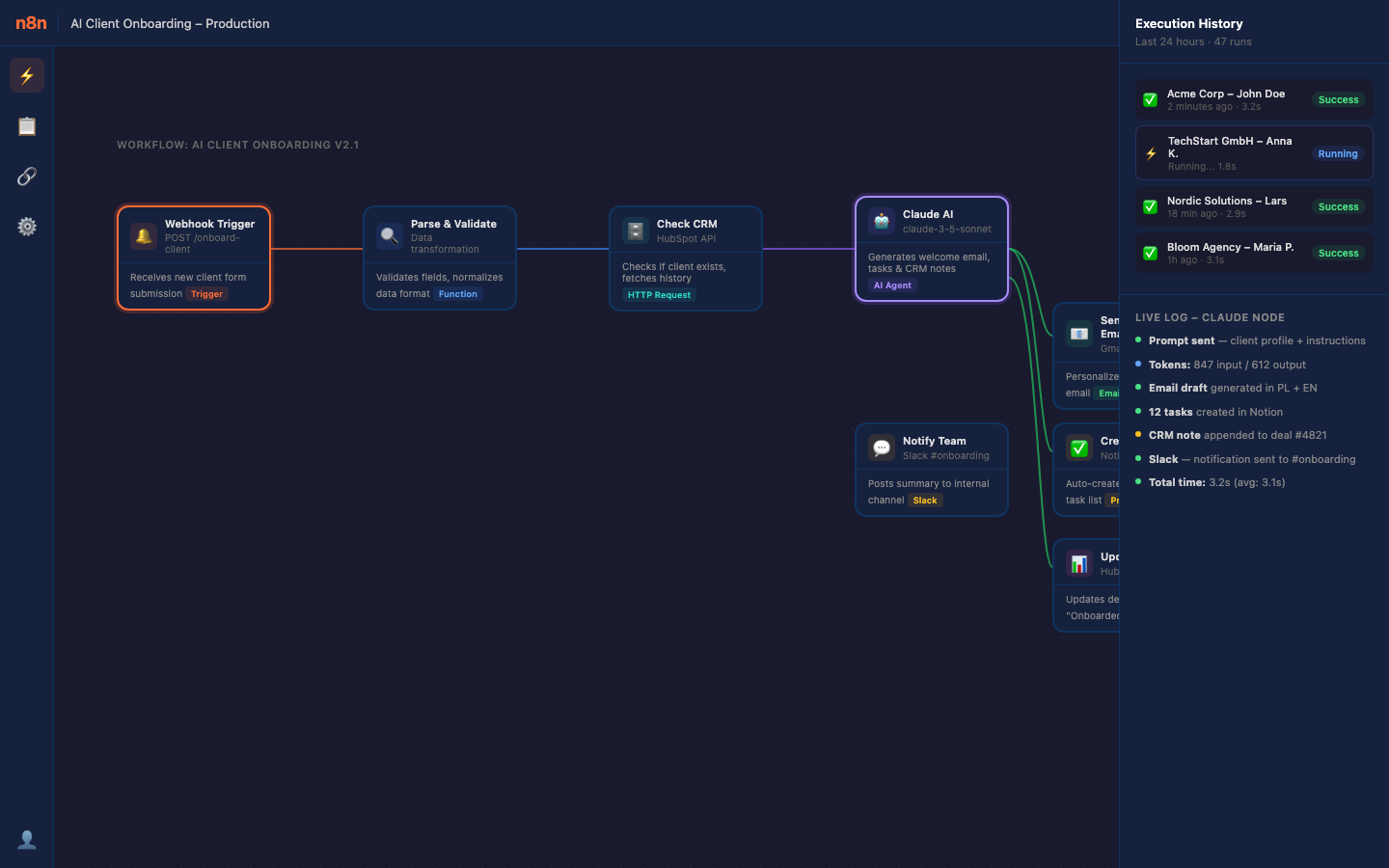Image resolution: width=1389 pixels, height=868 pixels.
Task: Click the HubSpot chart icon on the Update node
Action: click(1078, 562)
